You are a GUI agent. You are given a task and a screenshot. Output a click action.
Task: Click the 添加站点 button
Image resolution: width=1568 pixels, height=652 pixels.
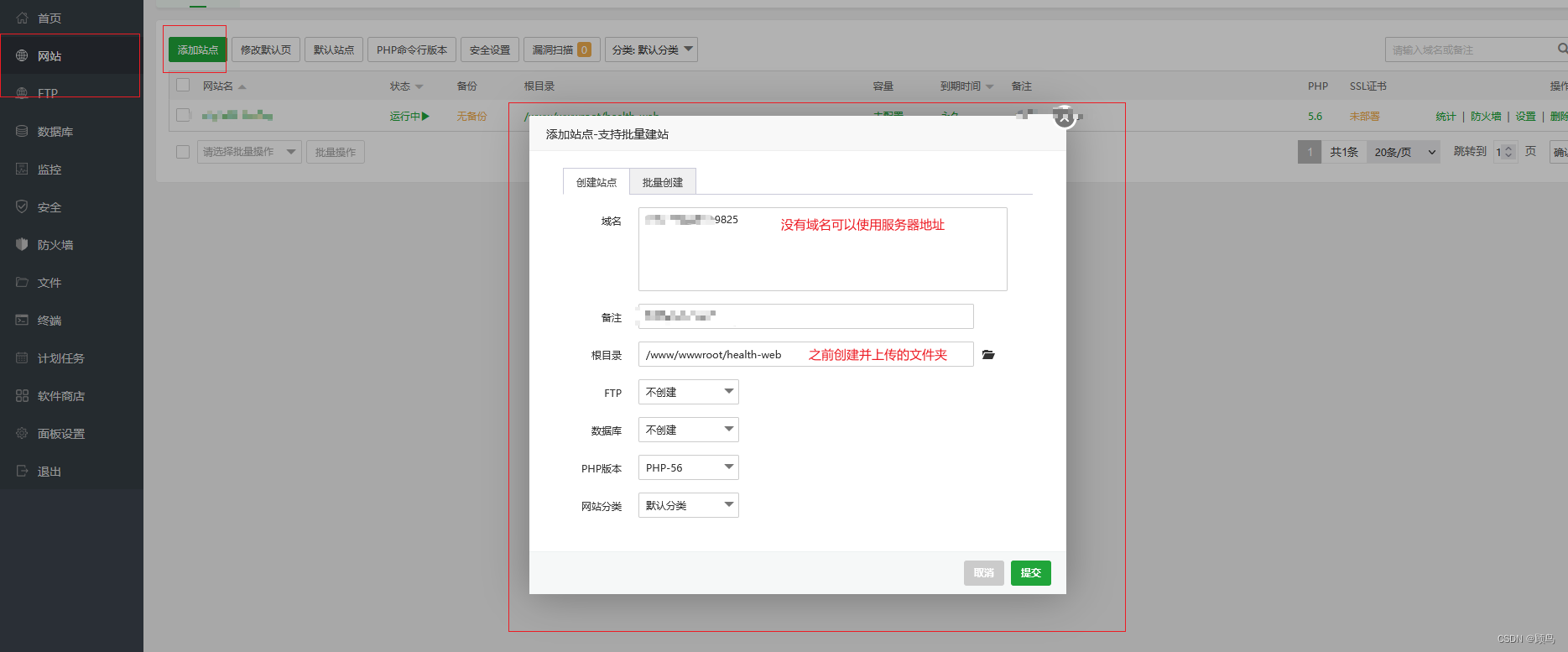point(198,50)
